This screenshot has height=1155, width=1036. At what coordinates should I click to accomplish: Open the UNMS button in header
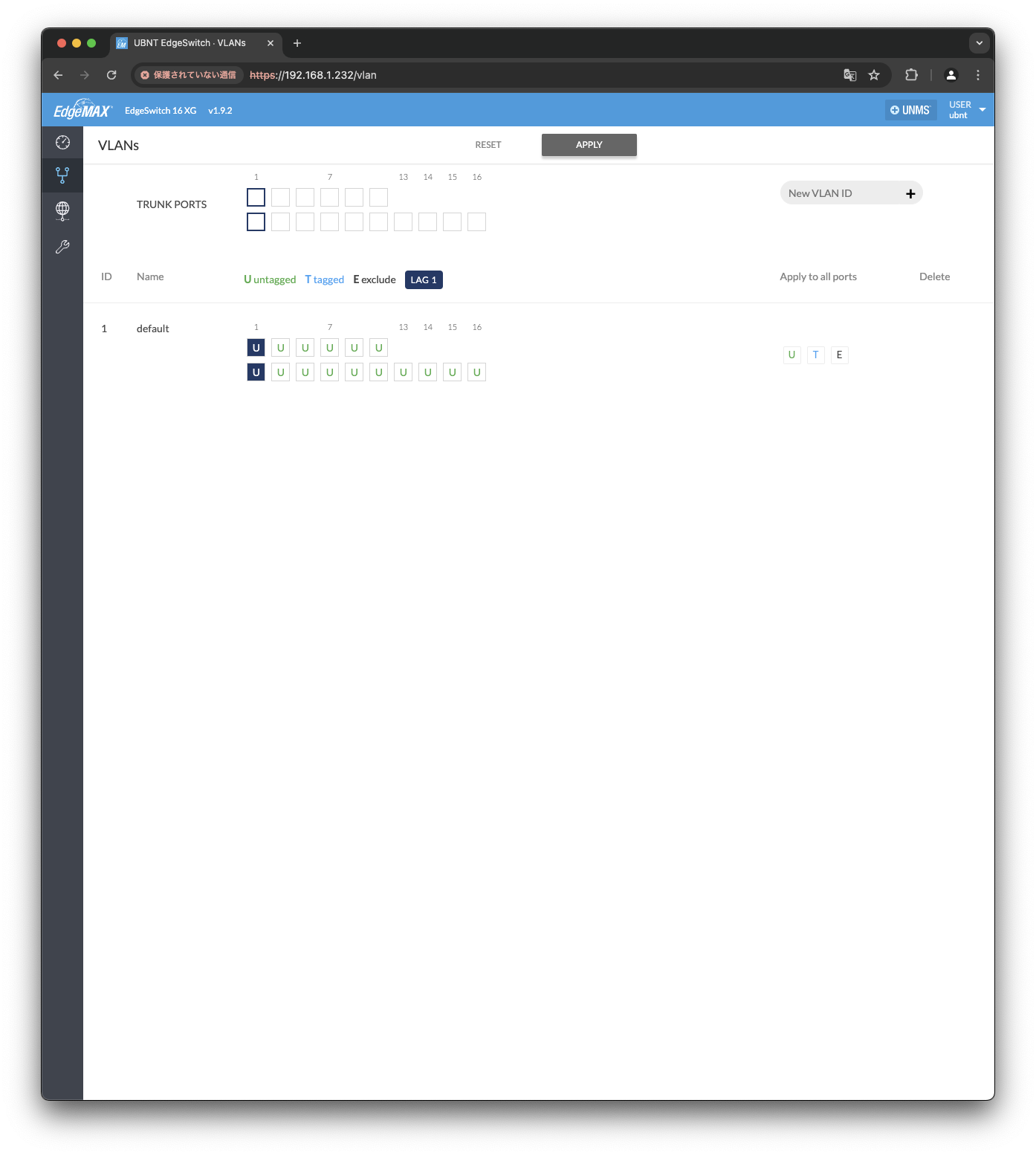pos(910,110)
